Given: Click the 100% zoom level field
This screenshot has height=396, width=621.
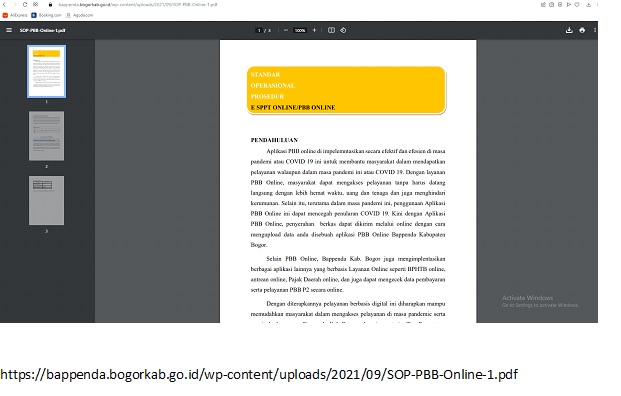Looking at the screenshot, I should 300,30.
